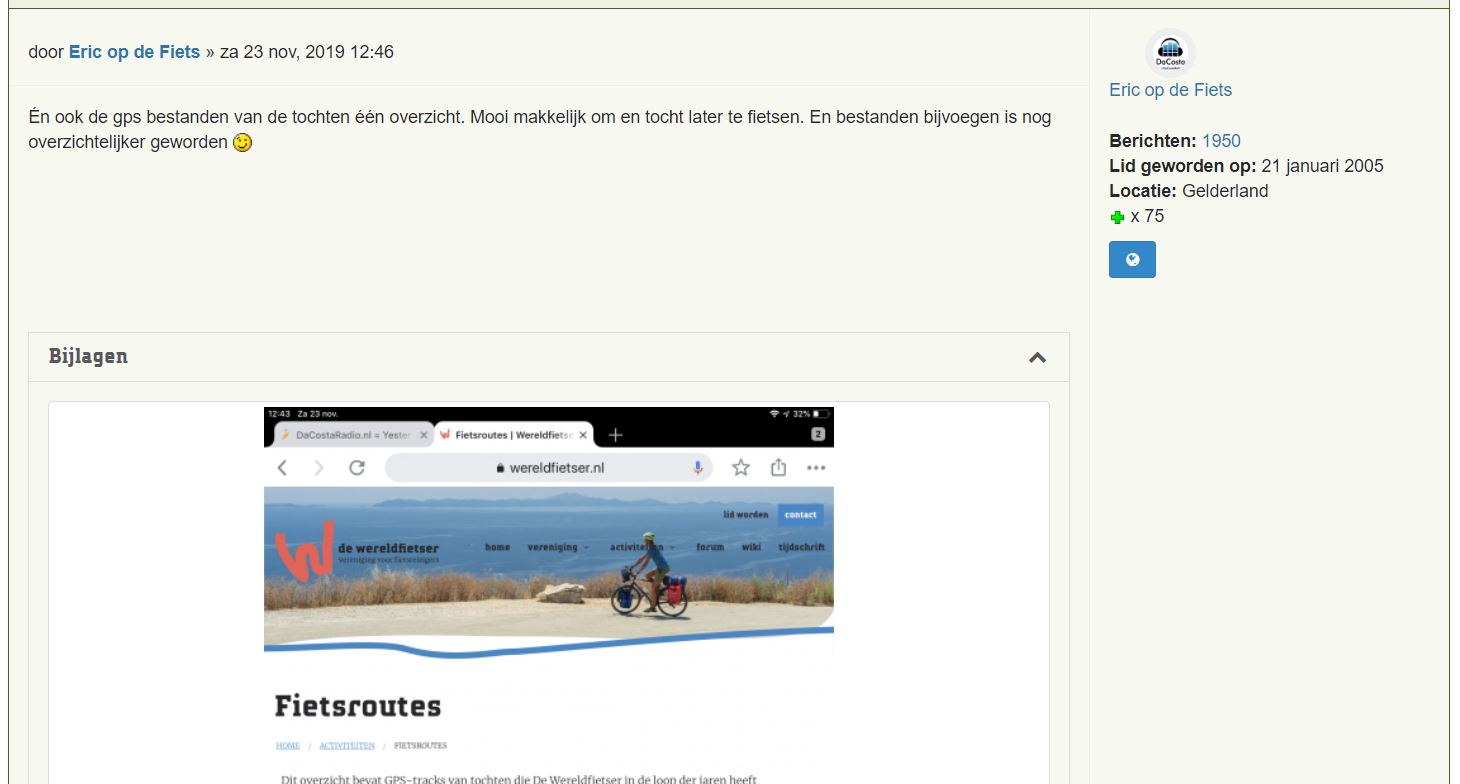
Task: Click the blue microphone icon in the address bar
Action: (x=698, y=468)
